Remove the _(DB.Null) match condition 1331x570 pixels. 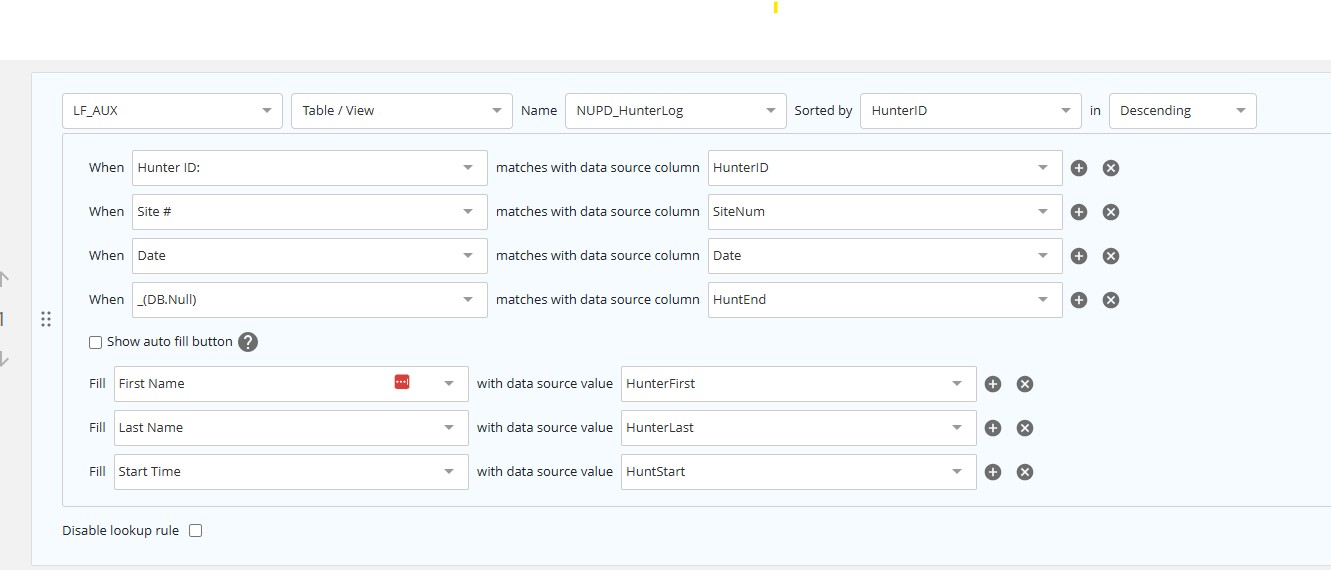click(x=1110, y=300)
